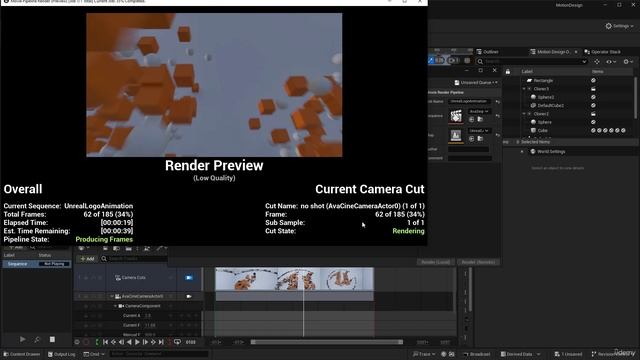640x360 pixels.
Task: Open the Trace dropdown in status bar
Action: pos(424,354)
